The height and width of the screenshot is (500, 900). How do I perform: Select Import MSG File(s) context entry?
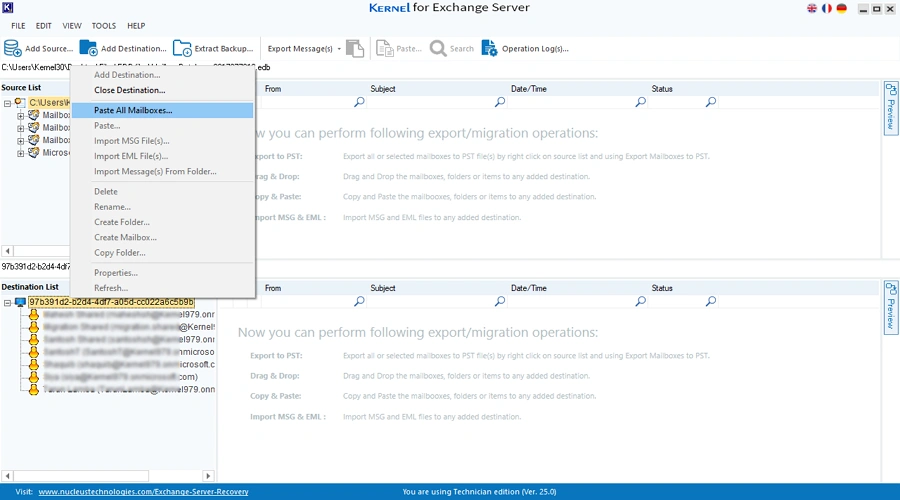162,141
